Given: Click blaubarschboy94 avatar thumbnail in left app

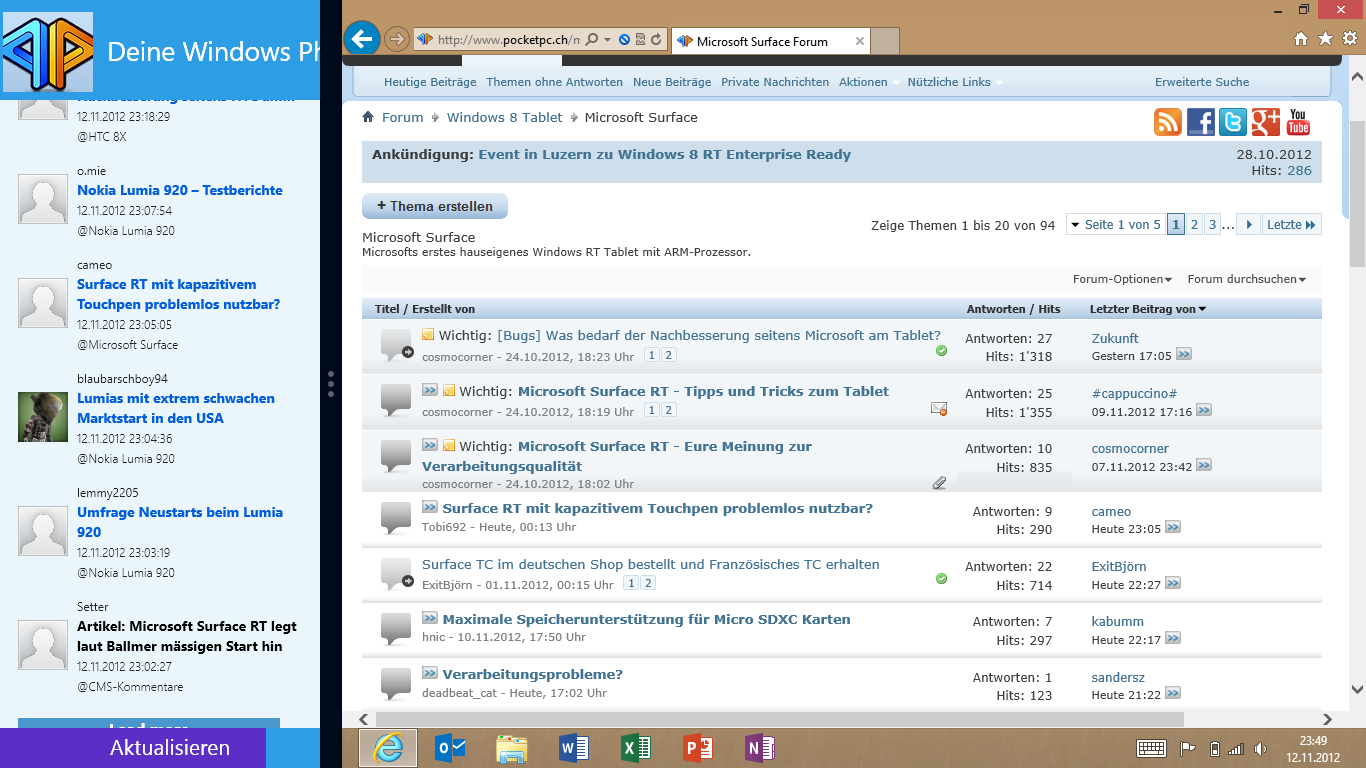Looking at the screenshot, I should coord(43,417).
